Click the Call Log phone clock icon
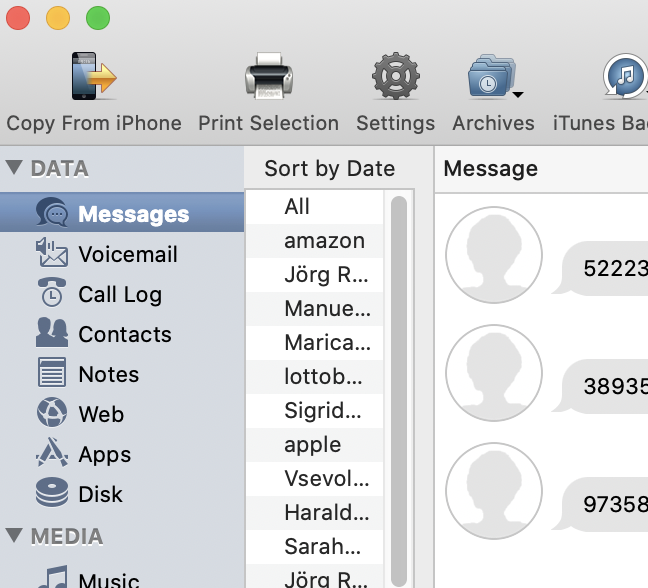Viewport: 648px width, 588px height. click(x=52, y=292)
